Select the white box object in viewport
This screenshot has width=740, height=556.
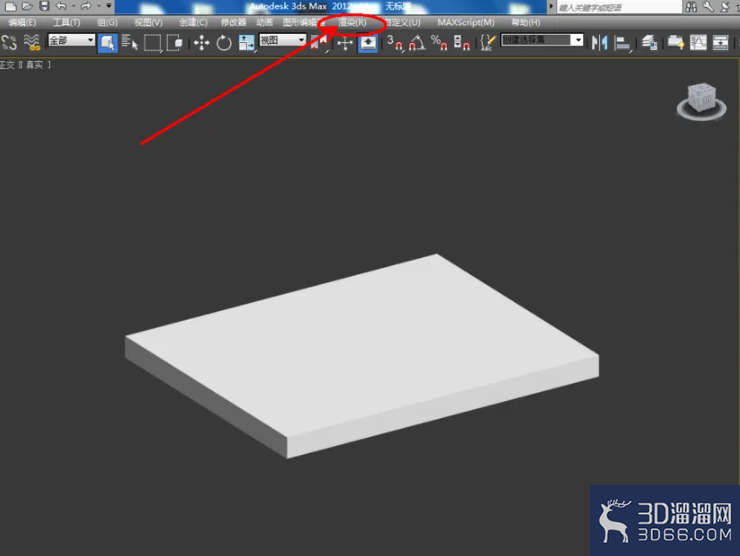pyautogui.click(x=362, y=354)
